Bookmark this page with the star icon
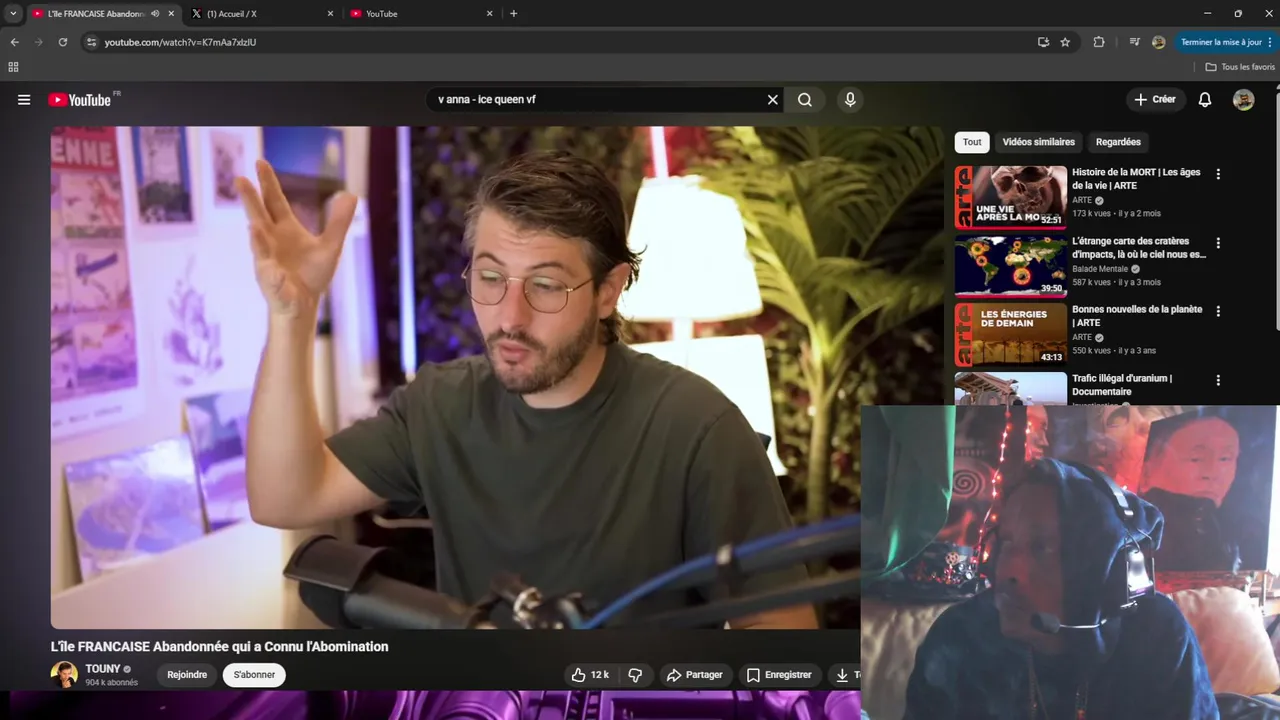This screenshot has width=1280, height=720. click(x=1065, y=42)
